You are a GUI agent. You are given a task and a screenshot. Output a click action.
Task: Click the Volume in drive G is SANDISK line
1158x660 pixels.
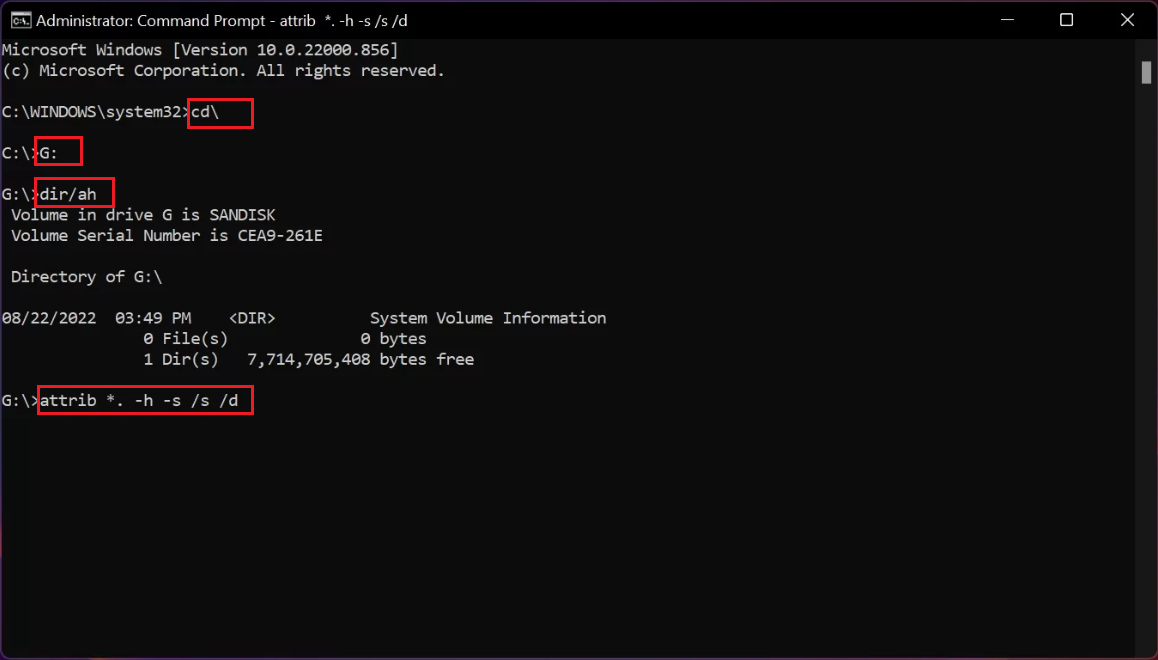(143, 216)
